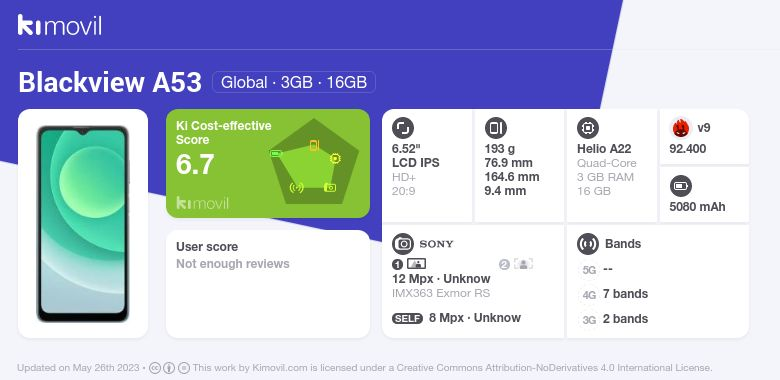The height and width of the screenshot is (380, 780).
Task: Click the Kimovil logo at top
Action: click(60, 25)
